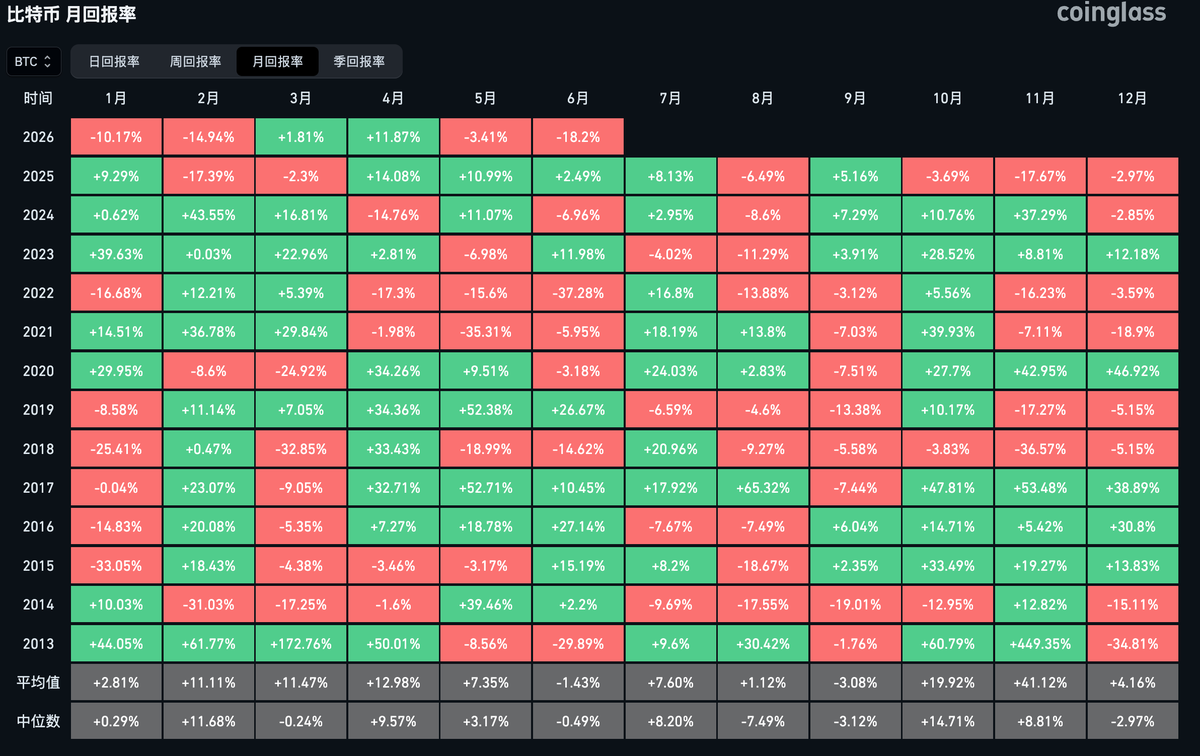Viewport: 1200px width, 756px height.
Task: Click the 时间 column header
Action: [38, 99]
